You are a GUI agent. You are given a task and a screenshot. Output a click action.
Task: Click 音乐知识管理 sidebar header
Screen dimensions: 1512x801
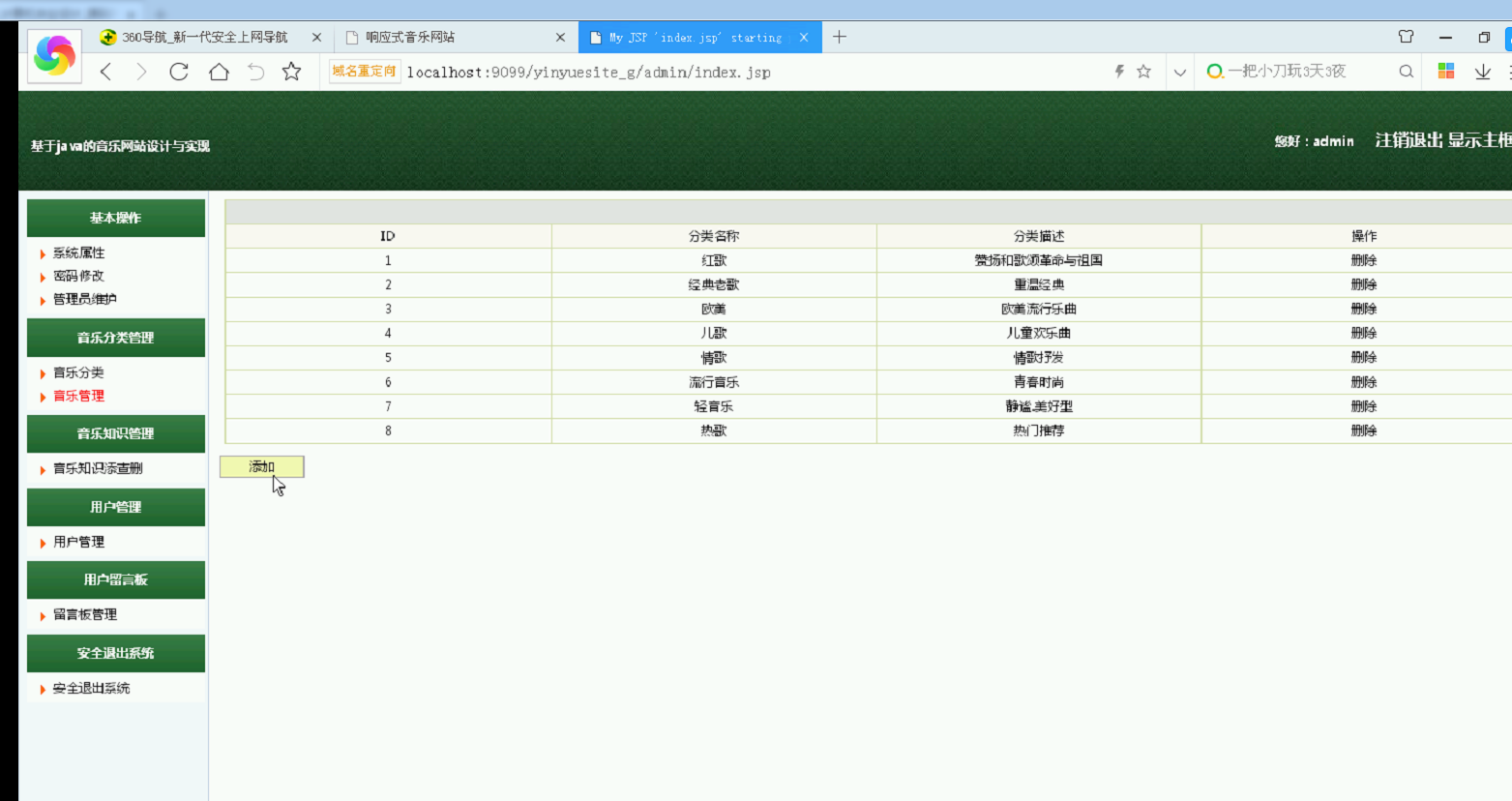(x=116, y=433)
